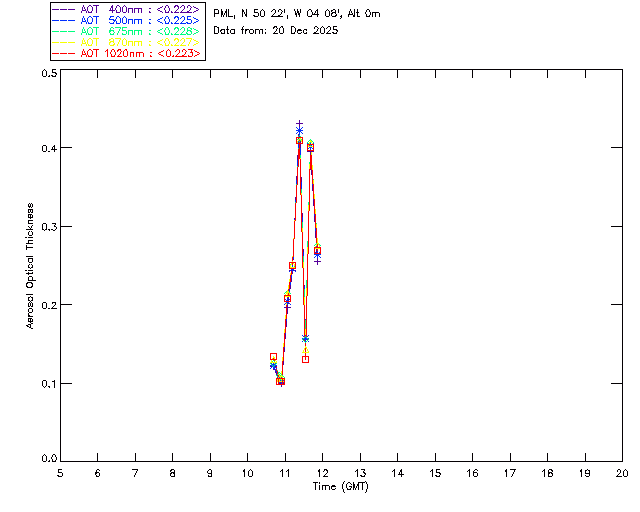
Task: Click the red dashed line sample in legend
Action: 63,53
